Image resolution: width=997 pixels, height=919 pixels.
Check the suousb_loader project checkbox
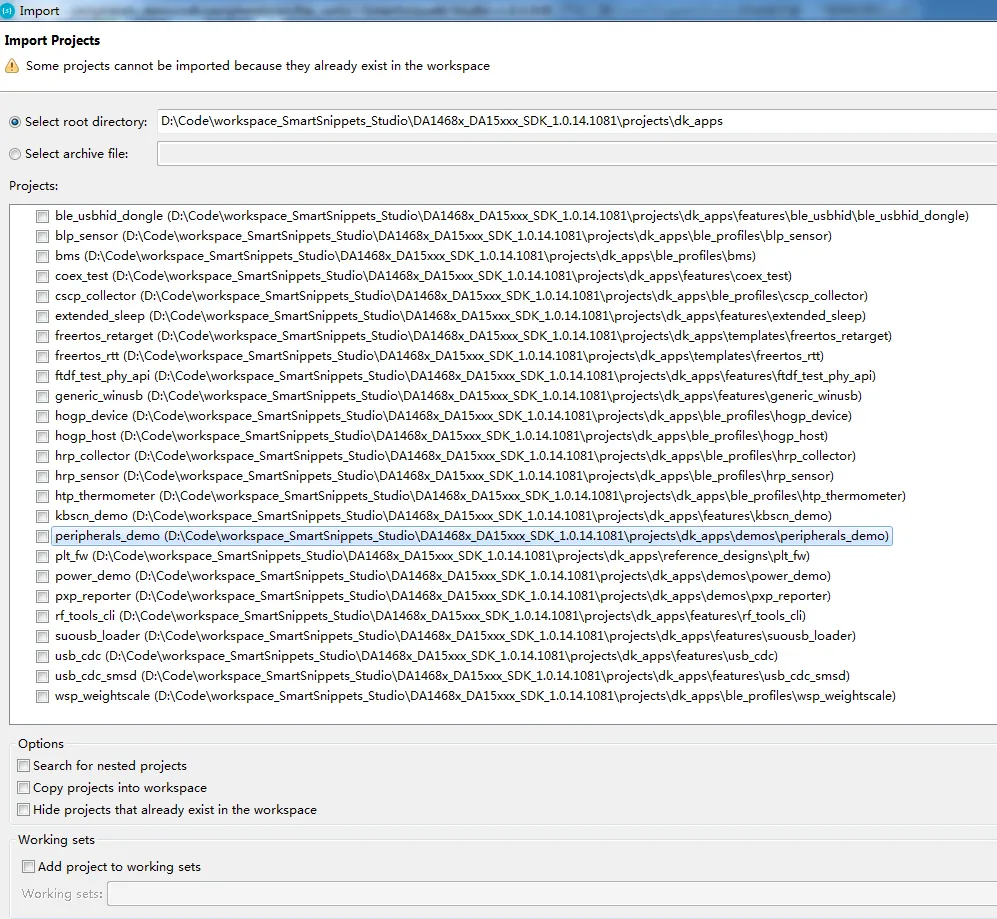coord(42,636)
